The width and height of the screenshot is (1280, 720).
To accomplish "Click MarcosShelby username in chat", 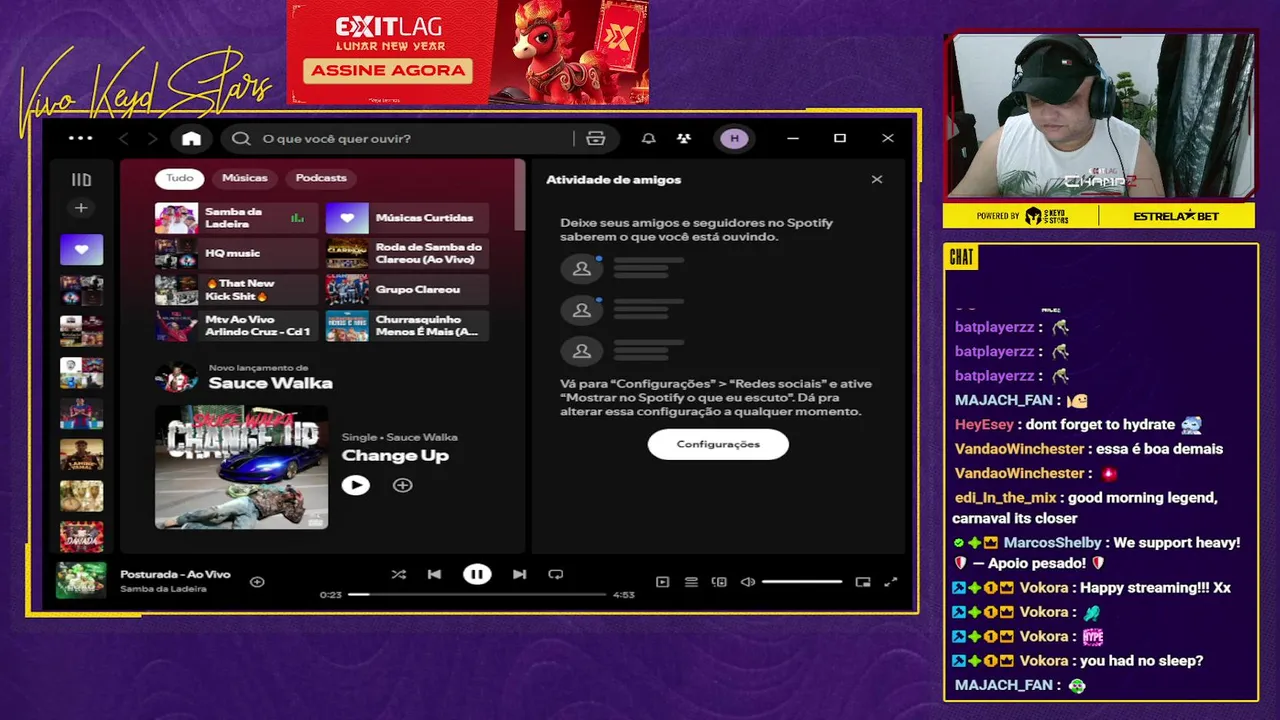I will point(1052,543).
